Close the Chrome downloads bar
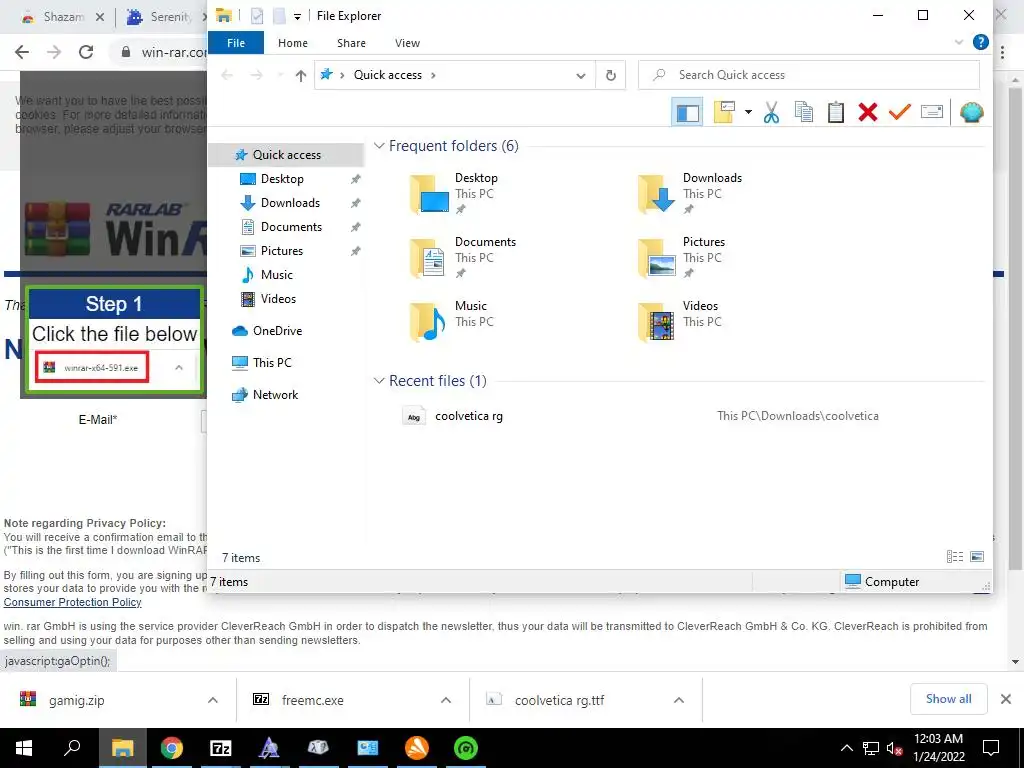The width and height of the screenshot is (1024, 768). [1006, 699]
